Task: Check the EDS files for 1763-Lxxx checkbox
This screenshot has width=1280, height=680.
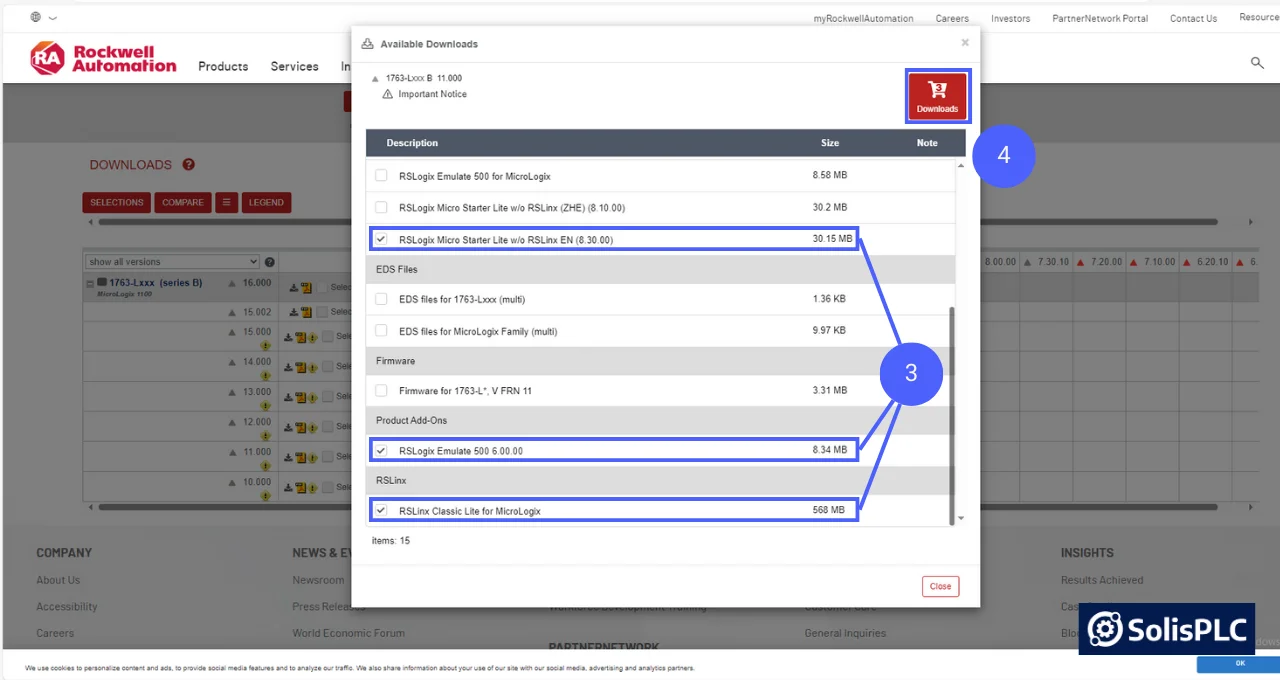Action: pos(380,299)
